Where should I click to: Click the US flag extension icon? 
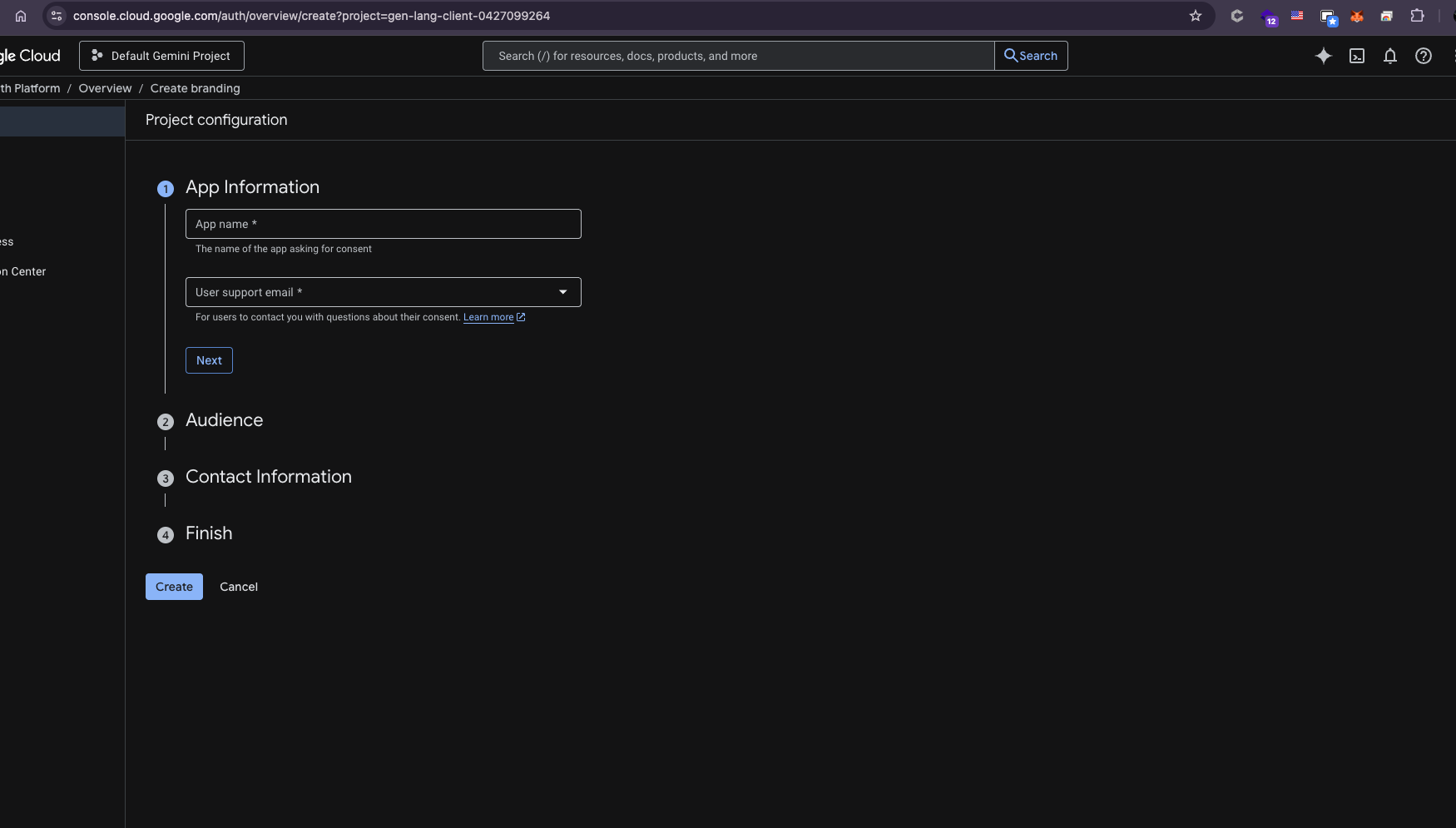pyautogui.click(x=1296, y=16)
